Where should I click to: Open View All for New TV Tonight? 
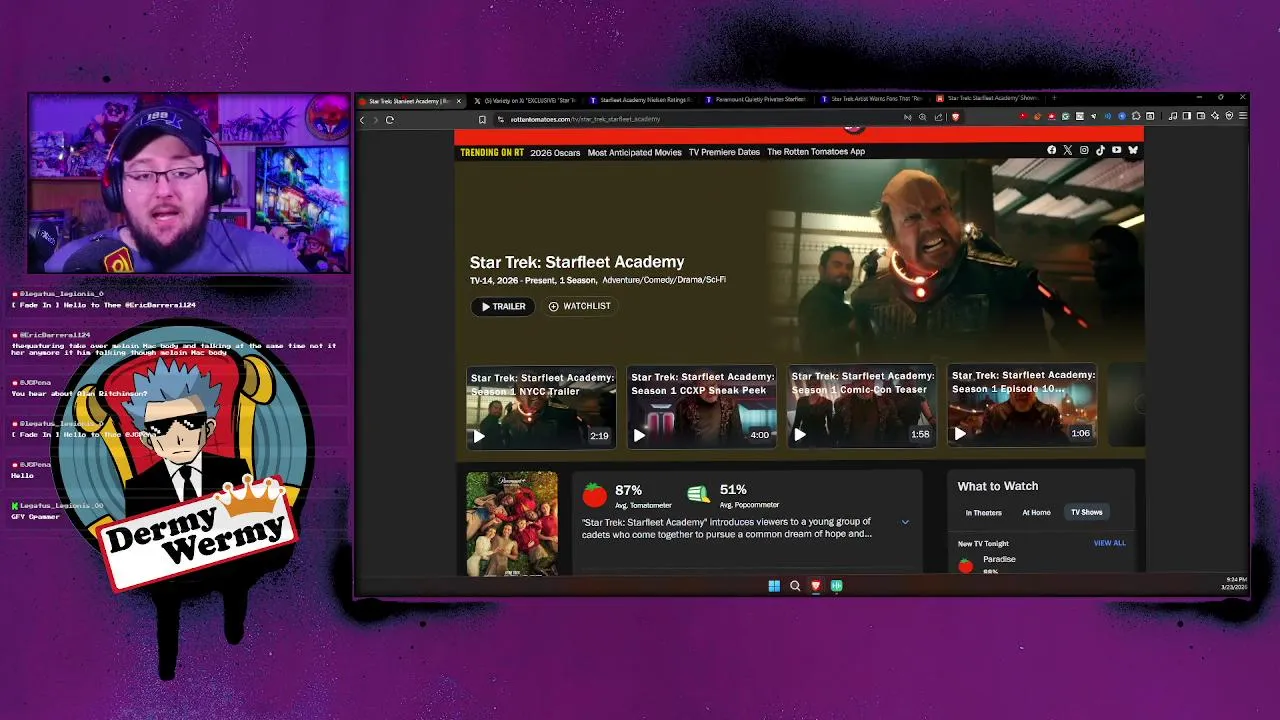coord(1109,543)
